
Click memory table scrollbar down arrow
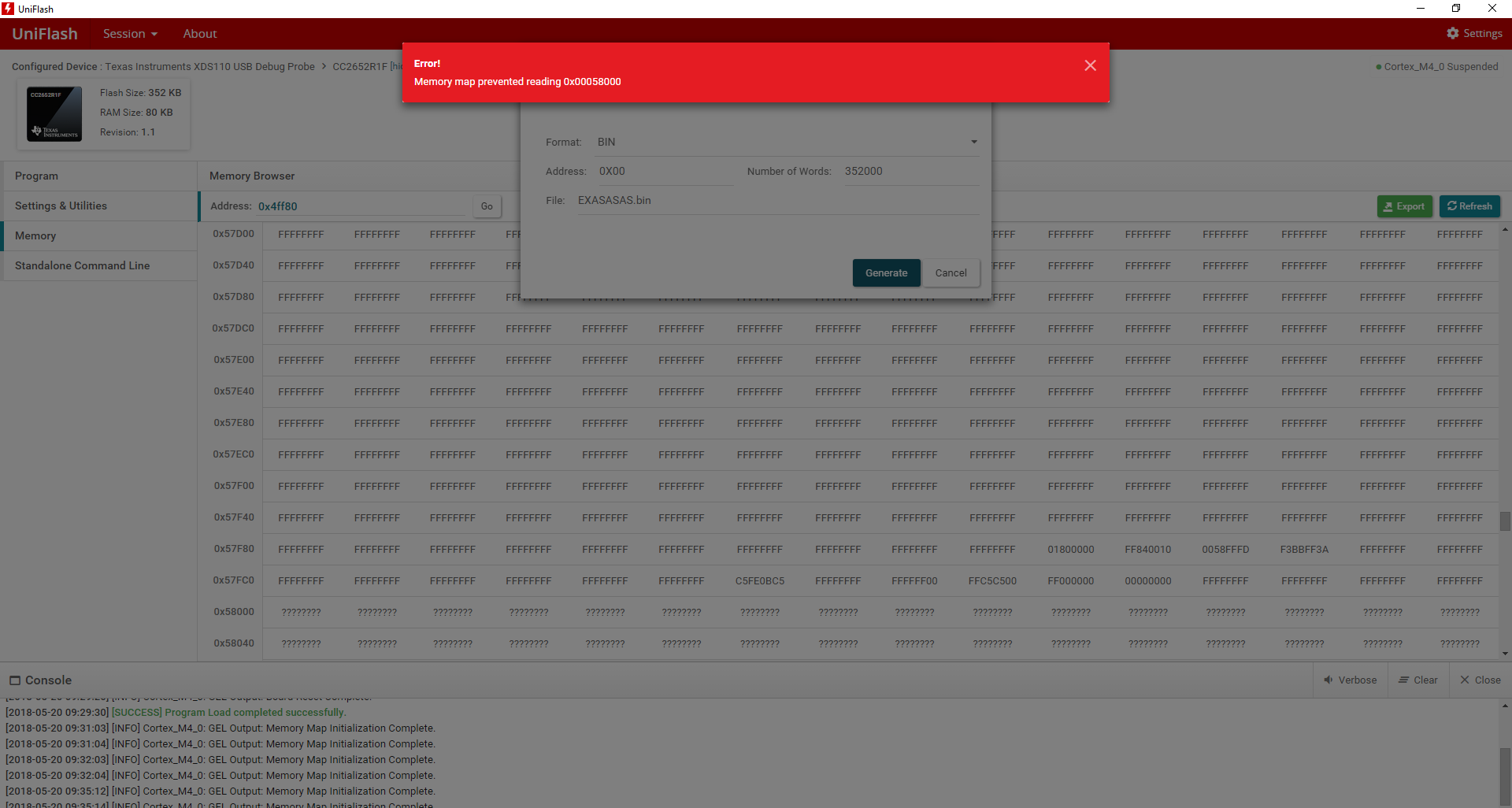pyautogui.click(x=1505, y=654)
